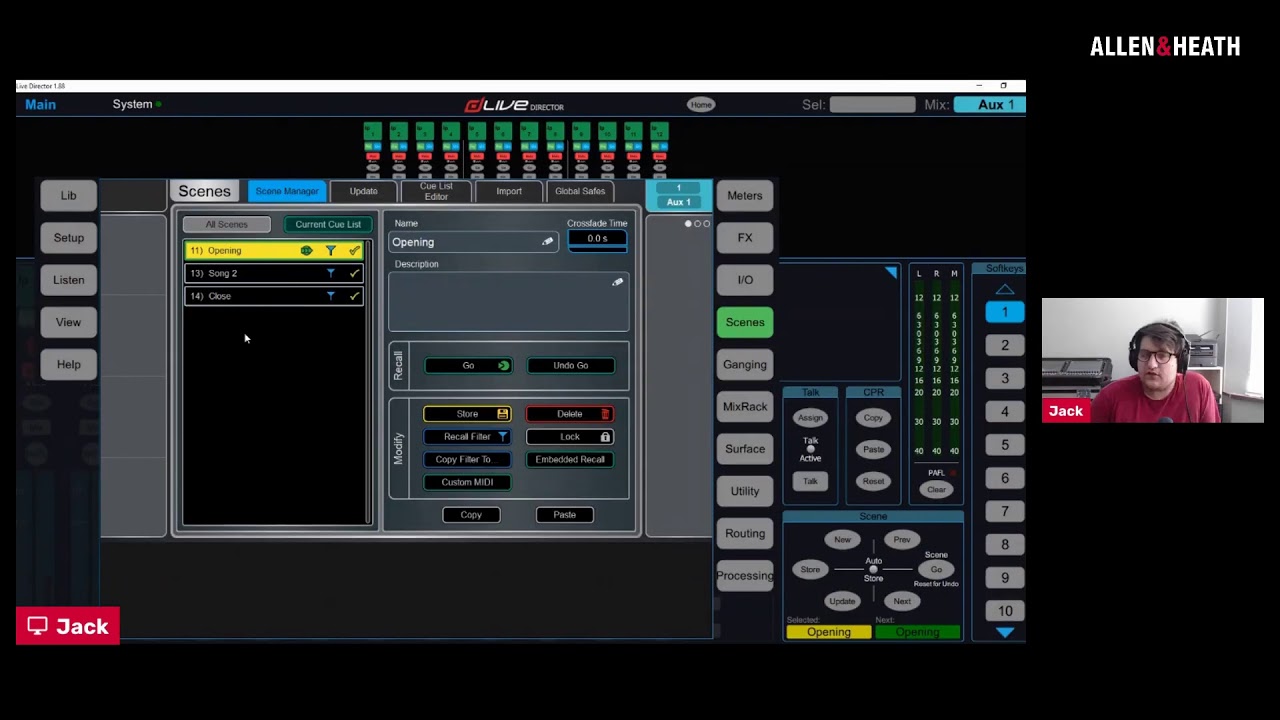The height and width of the screenshot is (720, 1280).
Task: Toggle the check mark on Close scene
Action: pyautogui.click(x=354, y=296)
